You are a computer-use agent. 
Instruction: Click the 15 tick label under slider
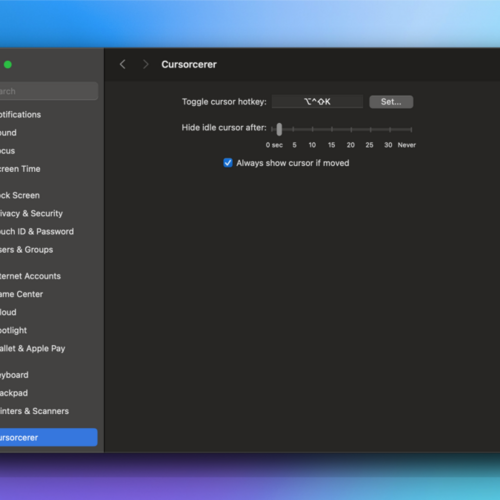(331, 145)
